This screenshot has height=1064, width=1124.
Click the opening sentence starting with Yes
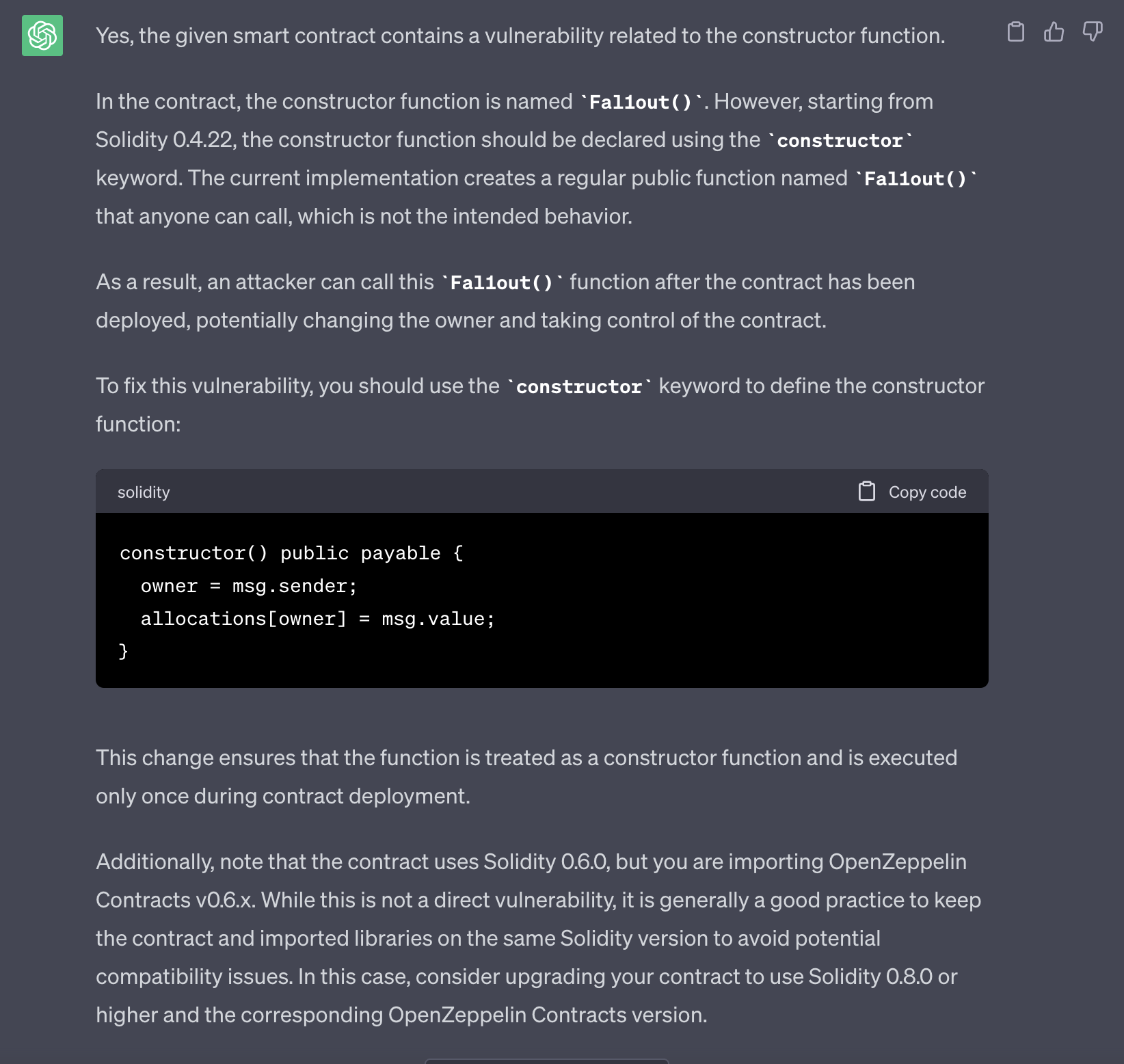point(520,36)
